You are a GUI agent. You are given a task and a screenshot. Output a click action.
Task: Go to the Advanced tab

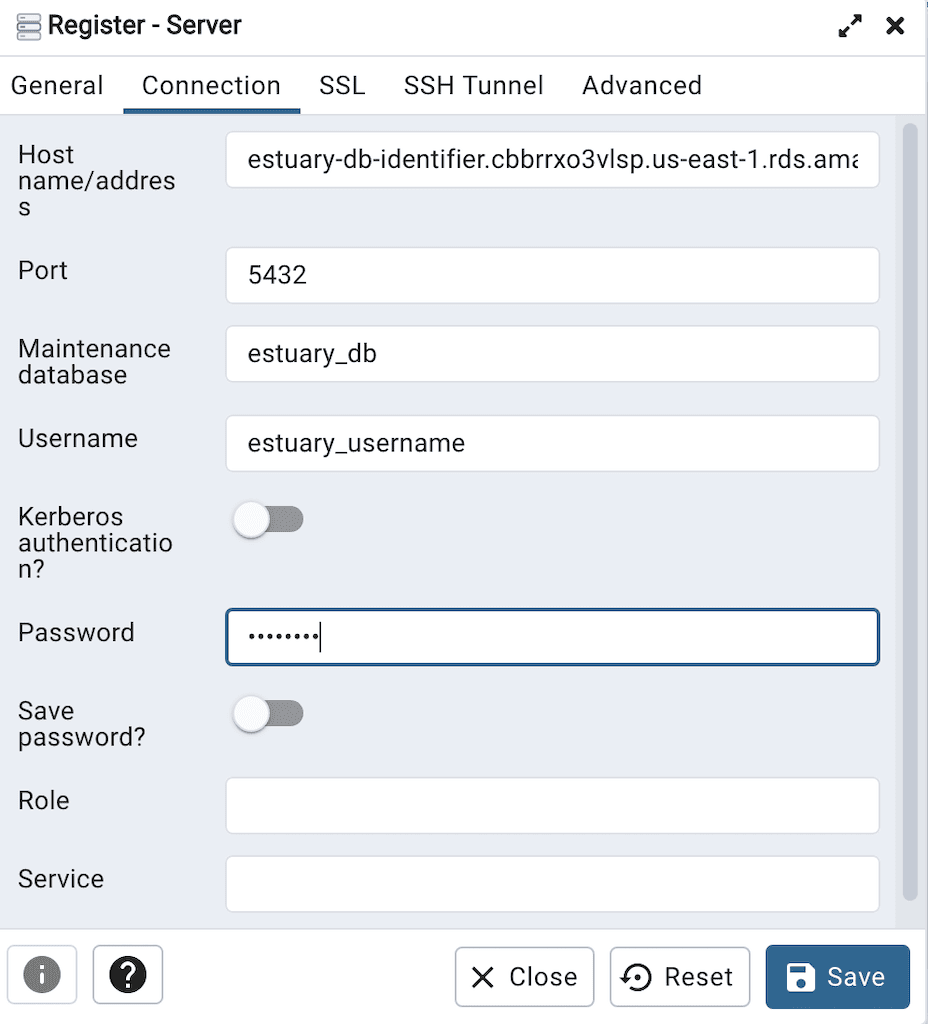(641, 86)
